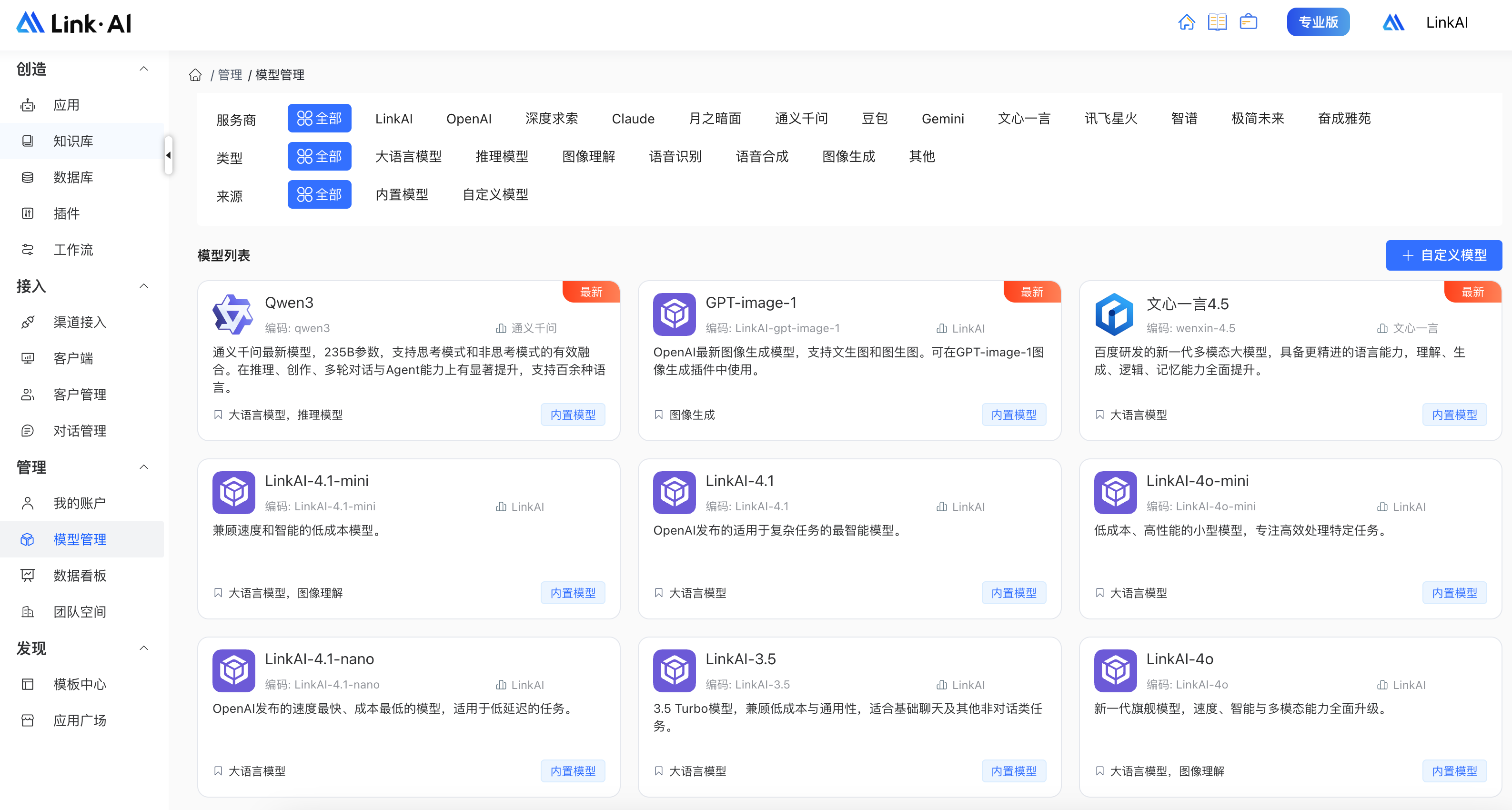Filter type by 推理模型

tap(502, 156)
